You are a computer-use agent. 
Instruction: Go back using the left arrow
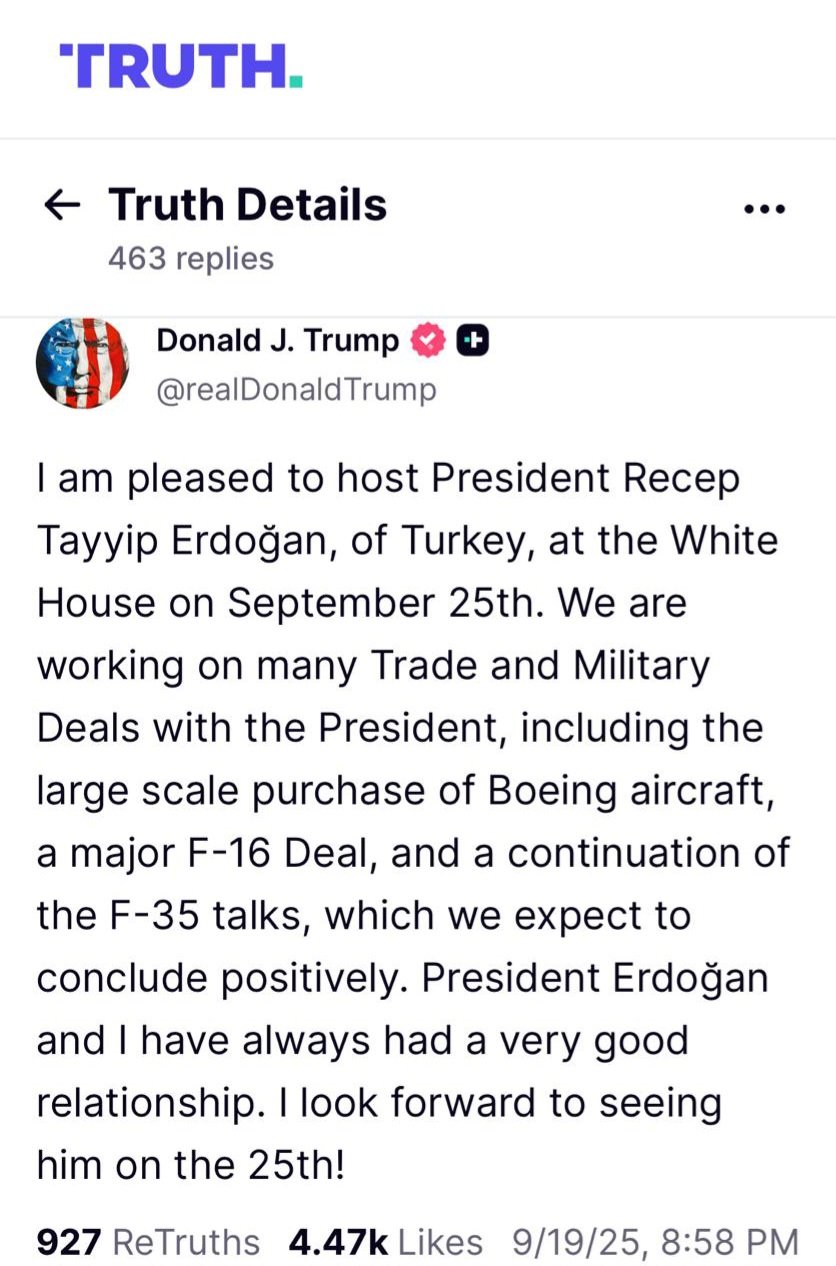click(62, 206)
